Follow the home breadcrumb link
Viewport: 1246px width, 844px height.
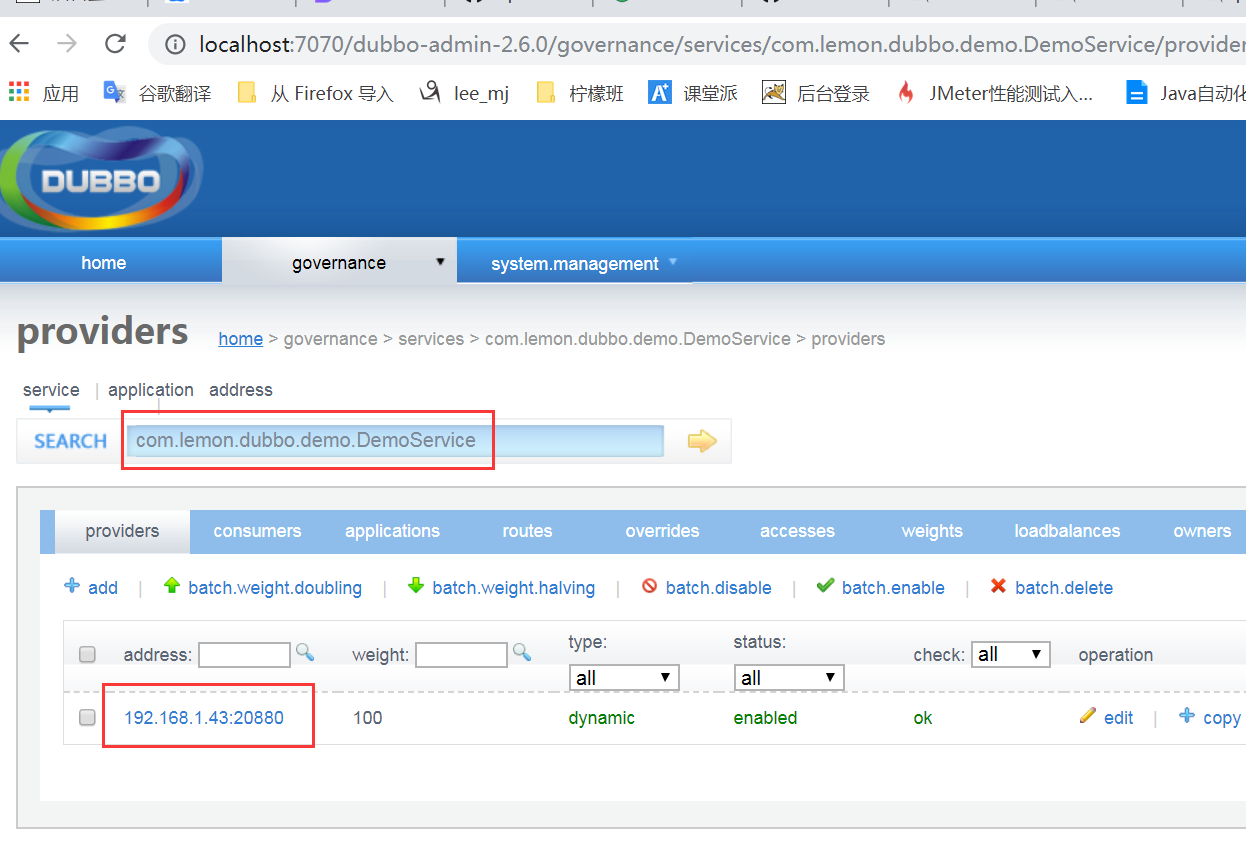point(241,339)
